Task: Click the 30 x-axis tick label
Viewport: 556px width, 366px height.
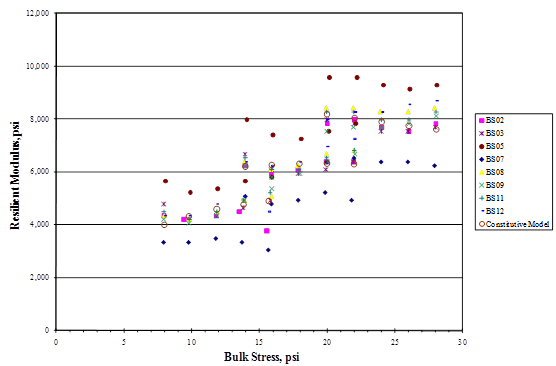Action: coord(462,342)
